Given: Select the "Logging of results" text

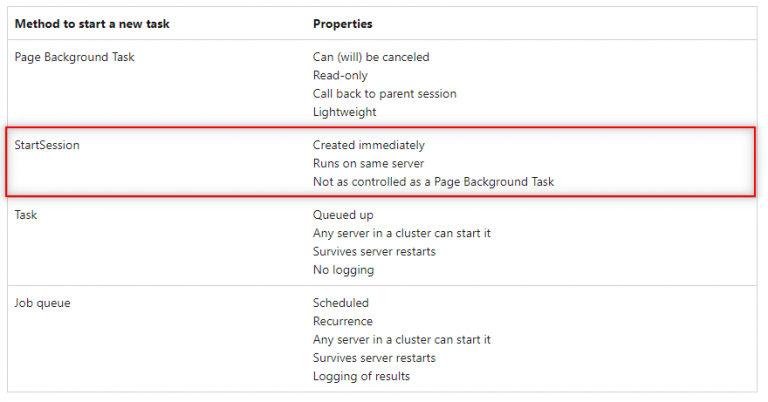Looking at the screenshot, I should 361,376.
